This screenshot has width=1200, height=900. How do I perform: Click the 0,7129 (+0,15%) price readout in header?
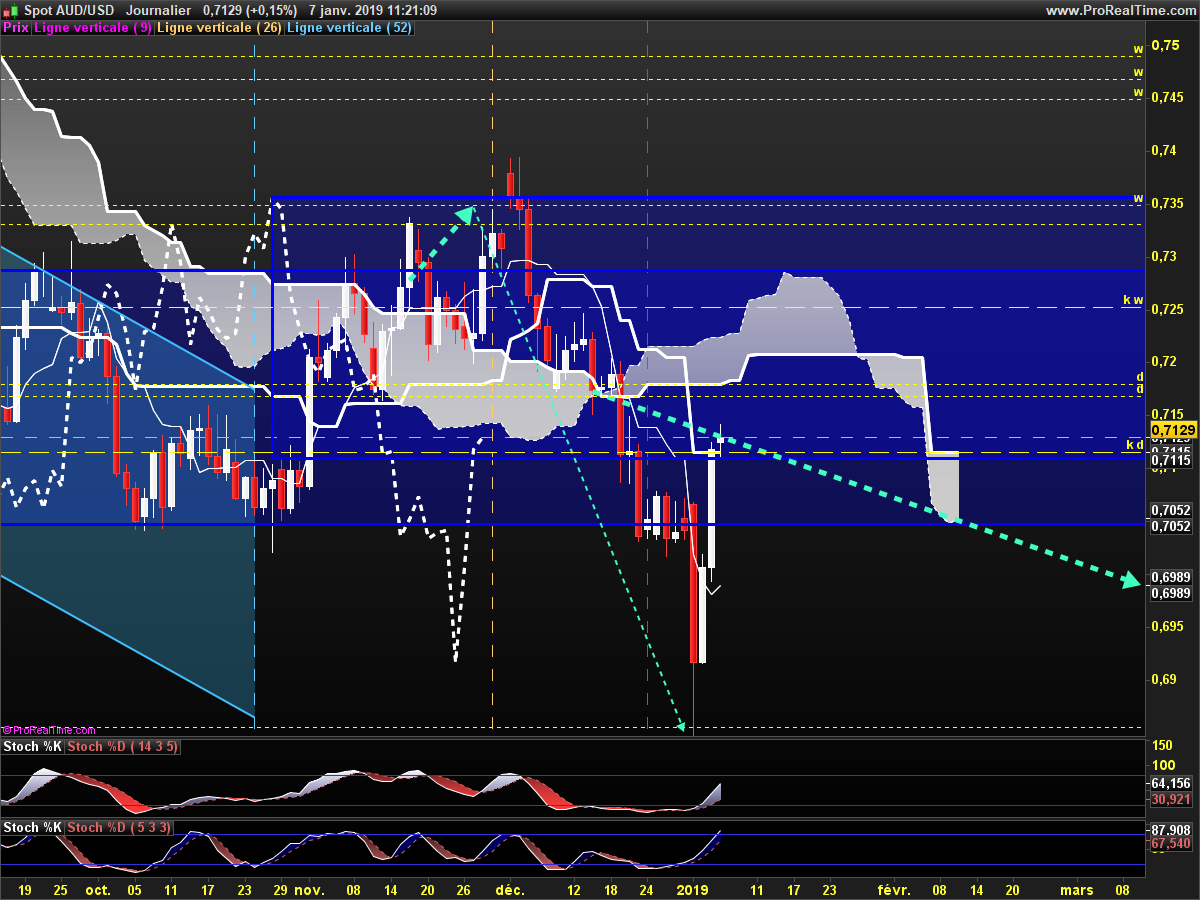pyautogui.click(x=249, y=10)
